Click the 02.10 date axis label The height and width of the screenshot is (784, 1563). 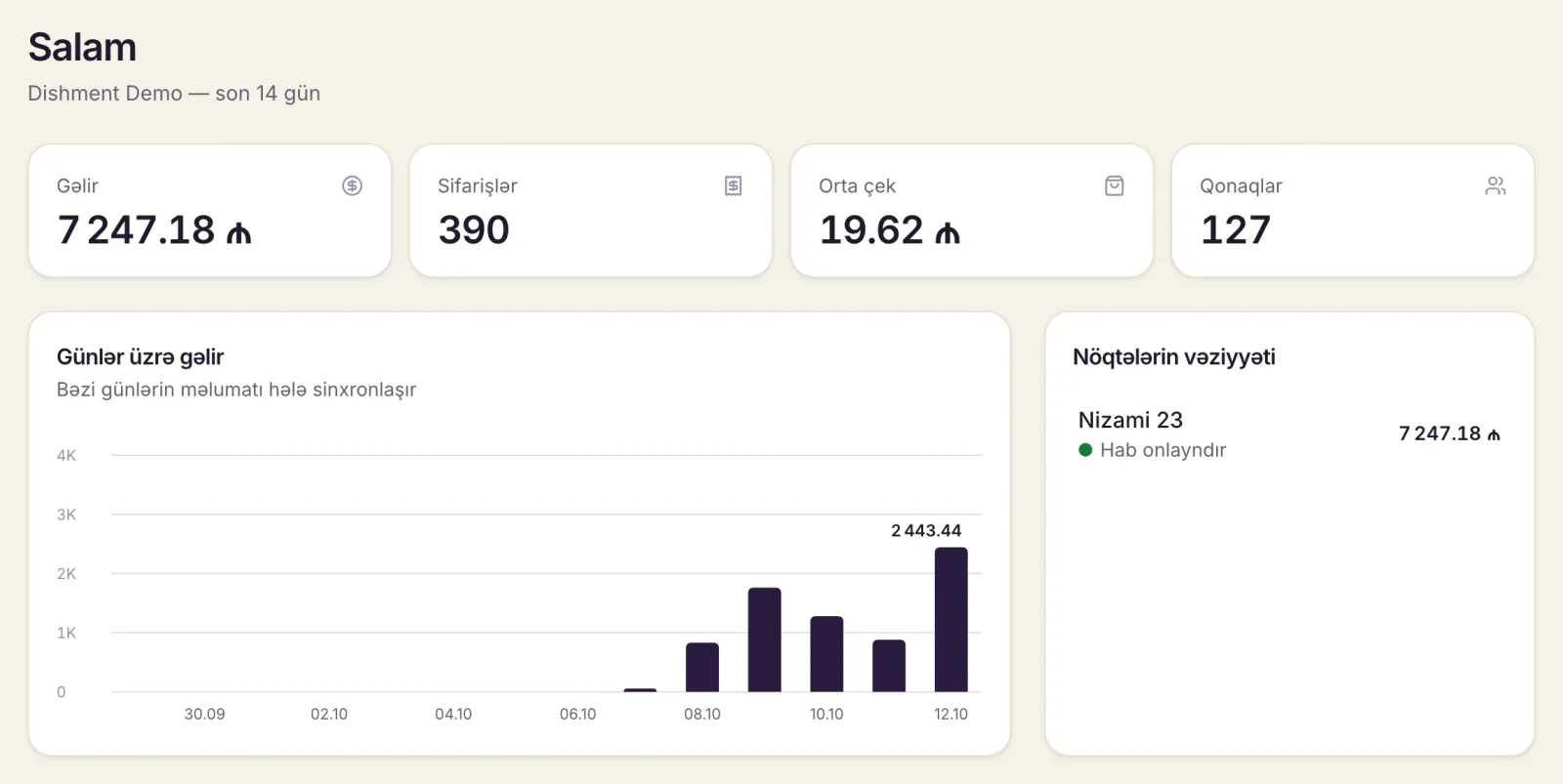click(329, 715)
